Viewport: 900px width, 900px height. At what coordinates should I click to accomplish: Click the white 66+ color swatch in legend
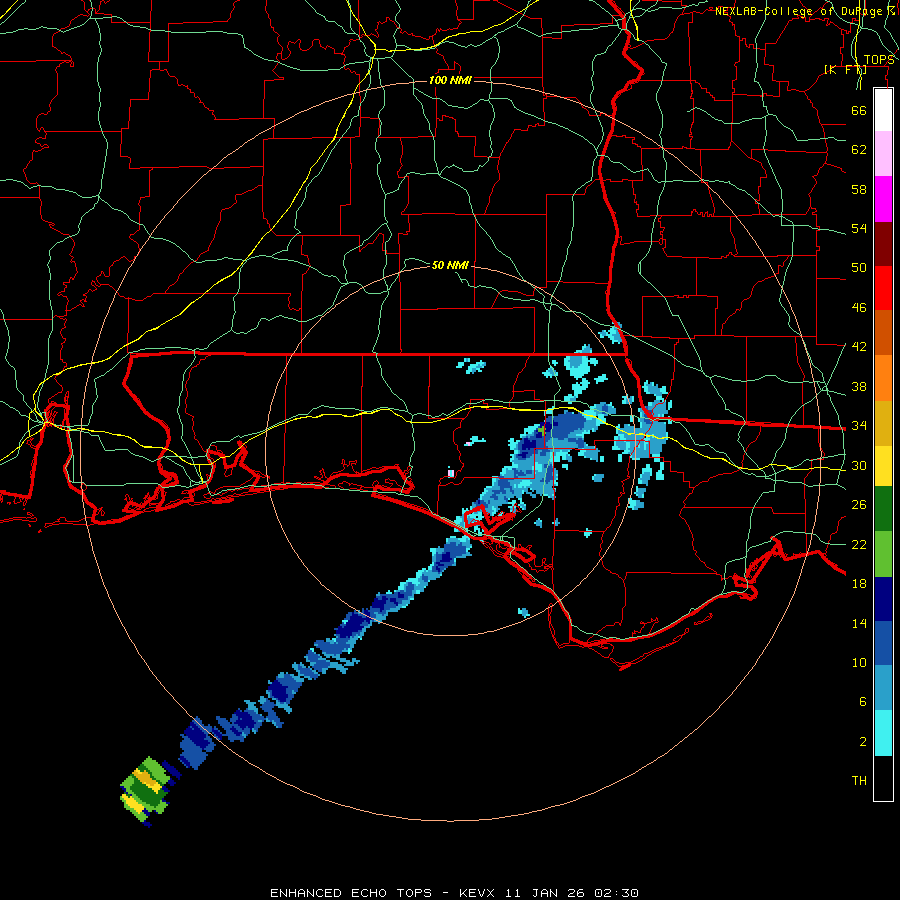tap(883, 110)
